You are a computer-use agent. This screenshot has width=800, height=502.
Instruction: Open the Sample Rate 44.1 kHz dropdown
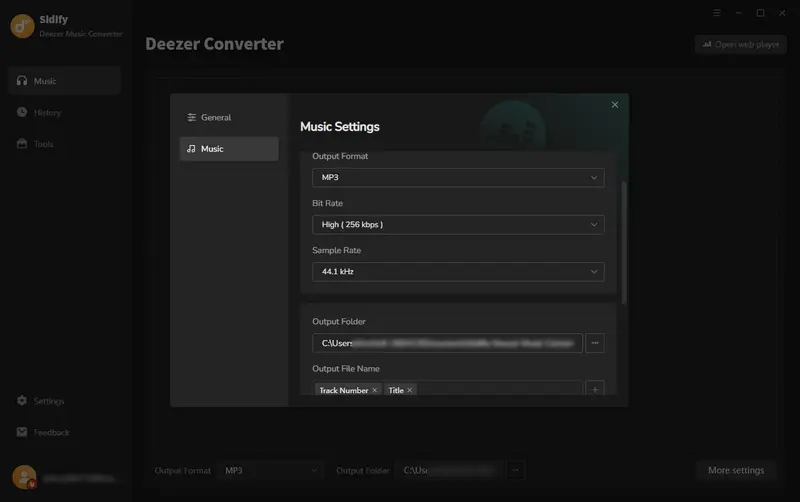pos(458,272)
